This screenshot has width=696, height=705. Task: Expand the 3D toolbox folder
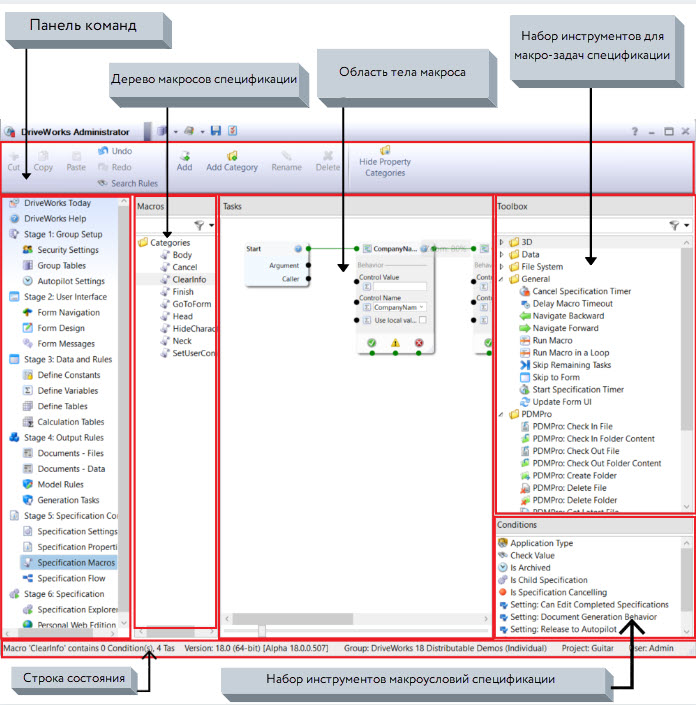(x=502, y=242)
